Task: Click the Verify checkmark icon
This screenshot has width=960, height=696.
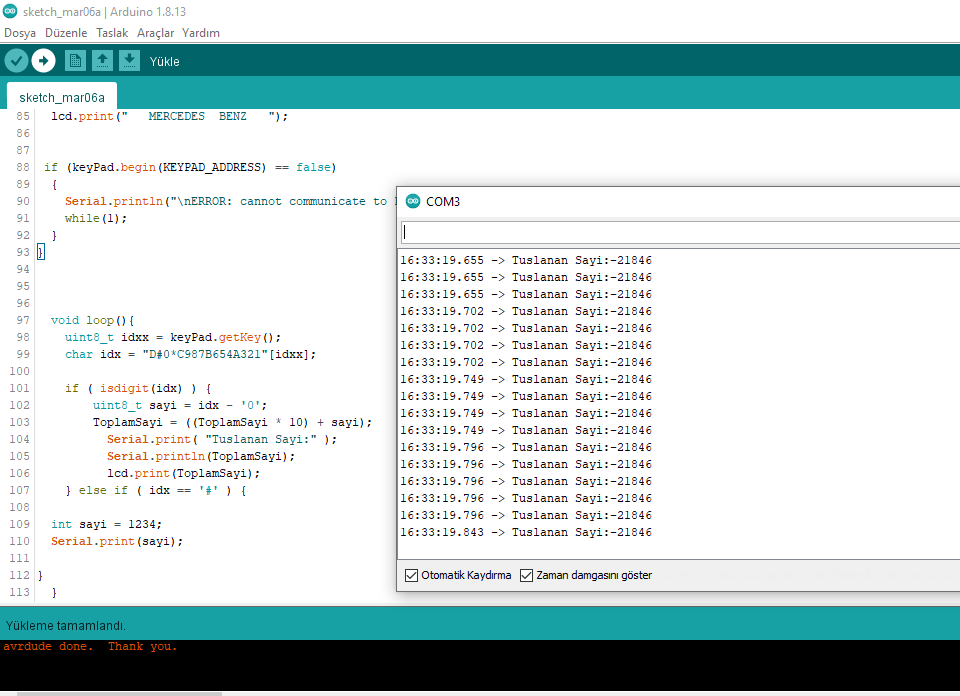Action: coord(16,61)
